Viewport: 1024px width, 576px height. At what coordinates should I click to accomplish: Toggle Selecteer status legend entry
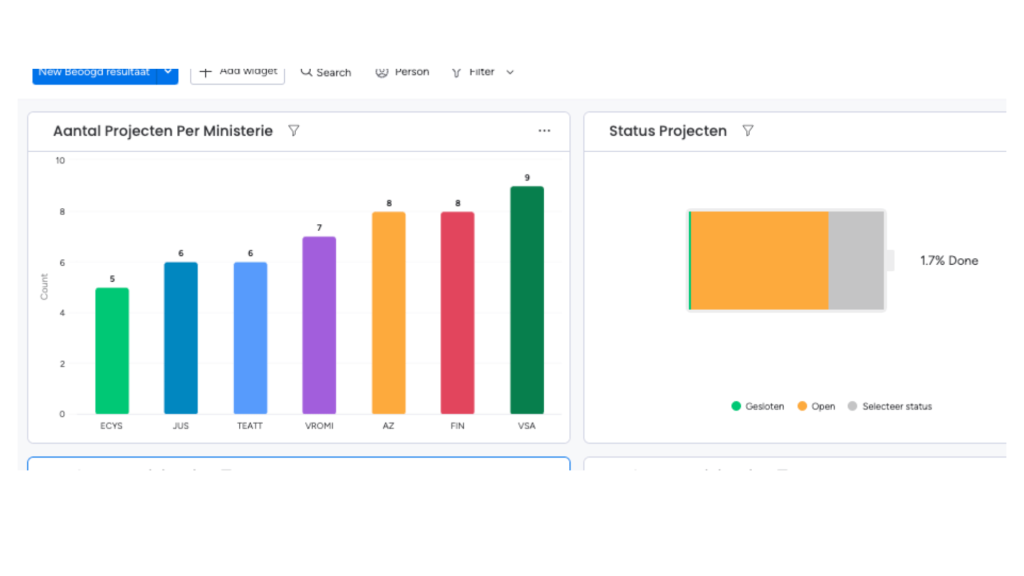(x=889, y=406)
